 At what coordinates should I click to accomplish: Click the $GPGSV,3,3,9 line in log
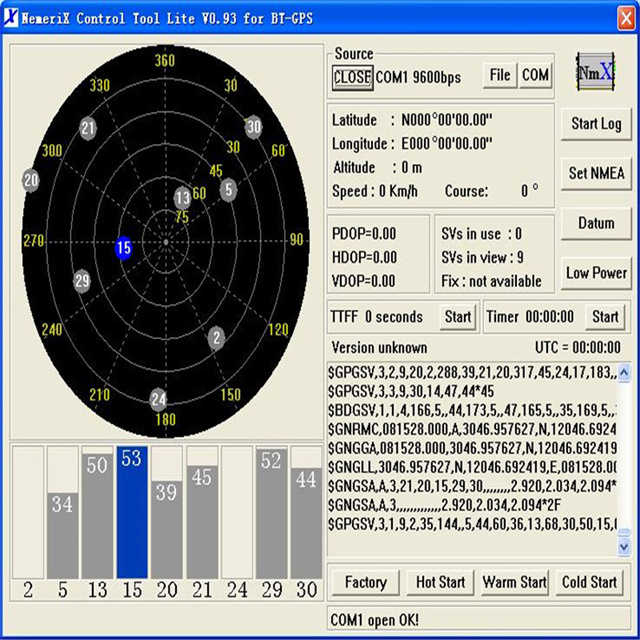[x=411, y=391]
